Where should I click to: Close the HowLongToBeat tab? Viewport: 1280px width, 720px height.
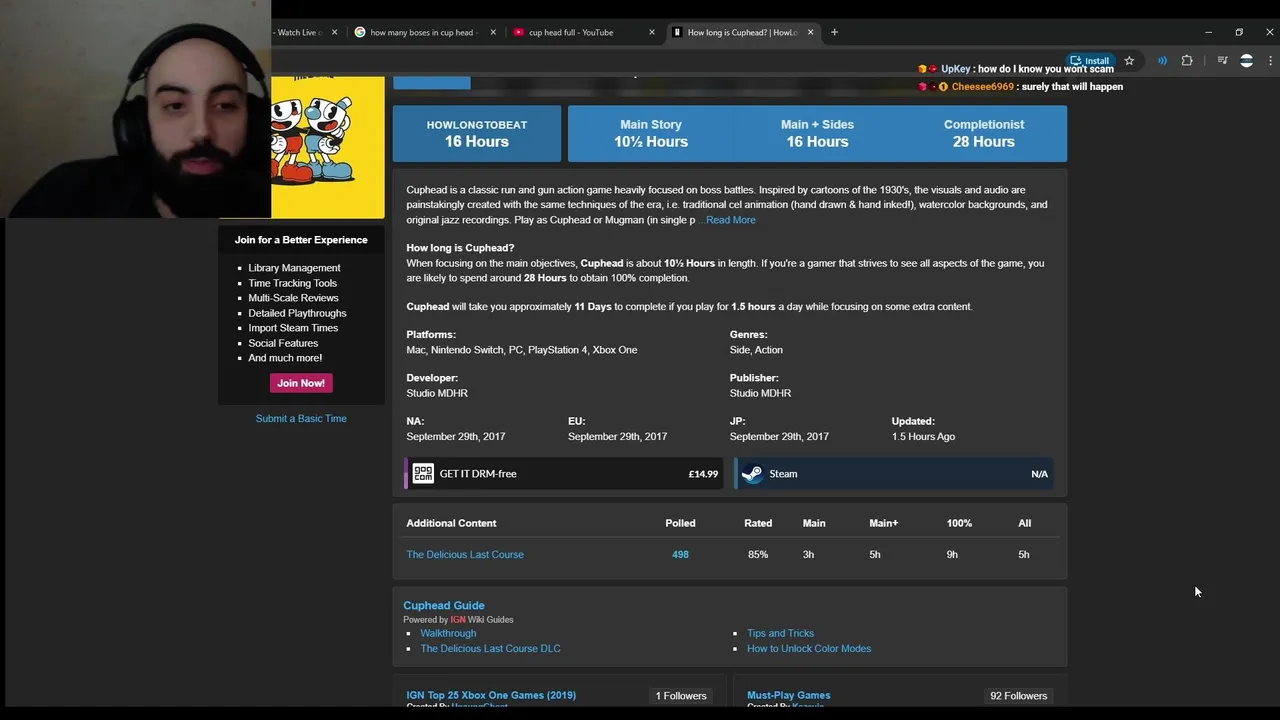(x=810, y=32)
